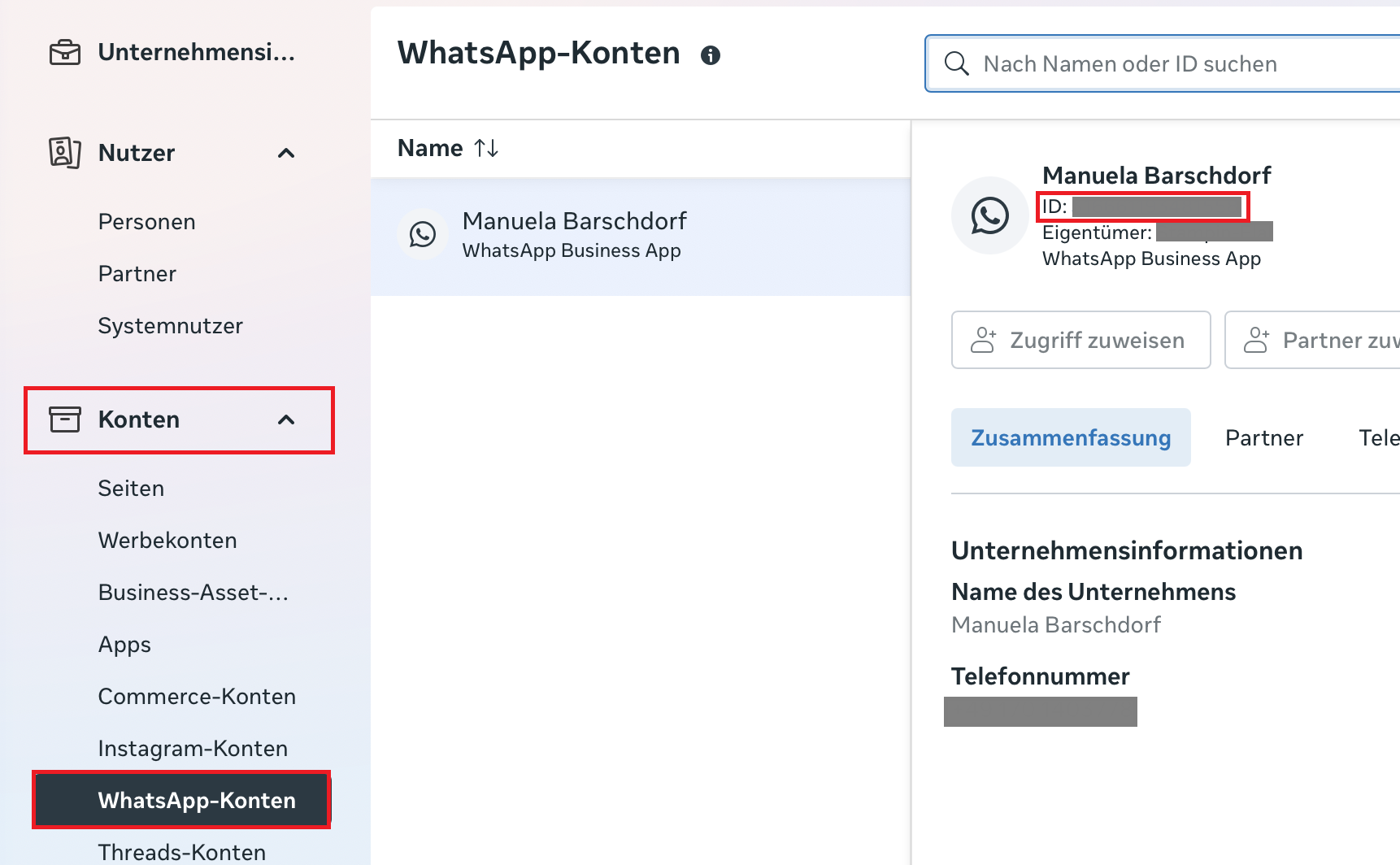Click the Nutzer section label
The width and height of the screenshot is (1400, 865).
(137, 153)
